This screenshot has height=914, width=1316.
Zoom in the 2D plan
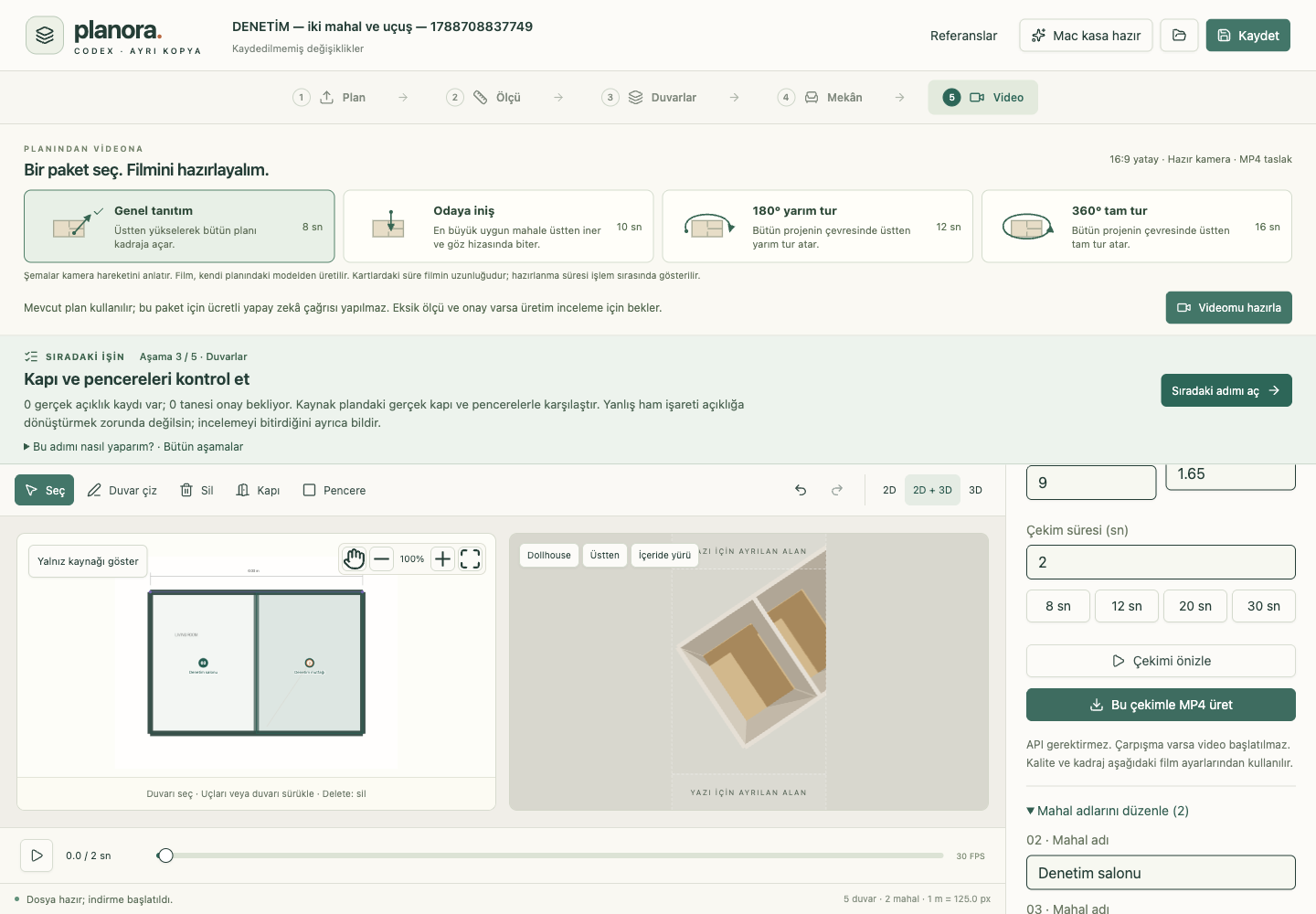(442, 558)
